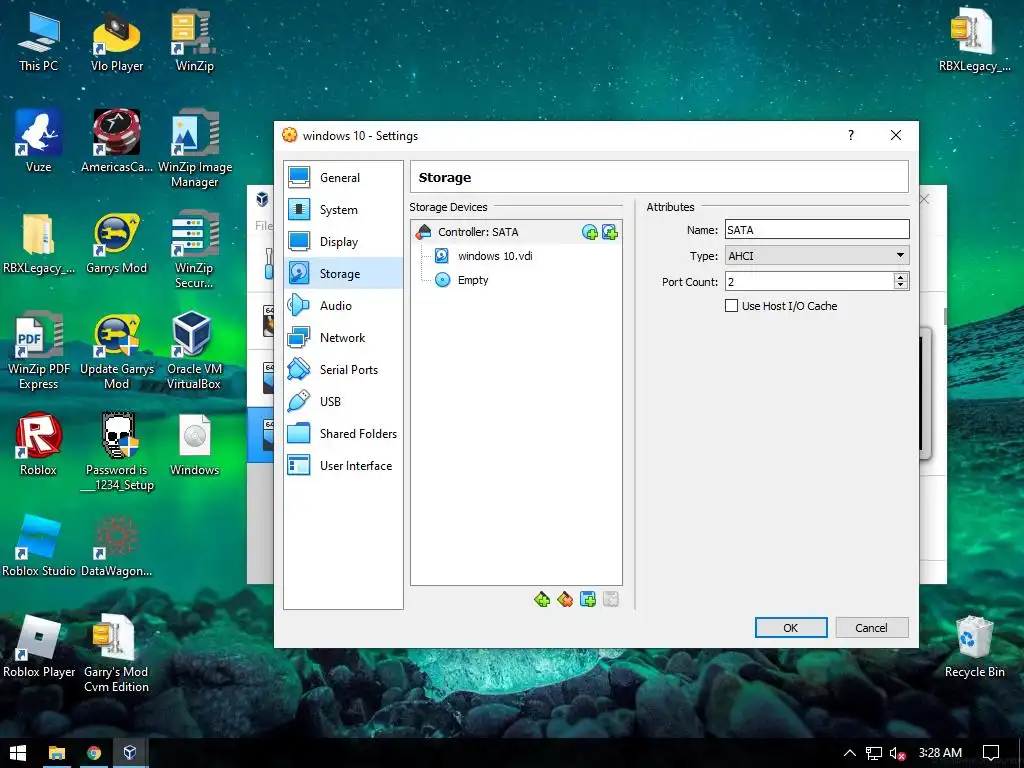This screenshot has height=768, width=1024.
Task: Click the Recycle Bin icon
Action: 974,647
